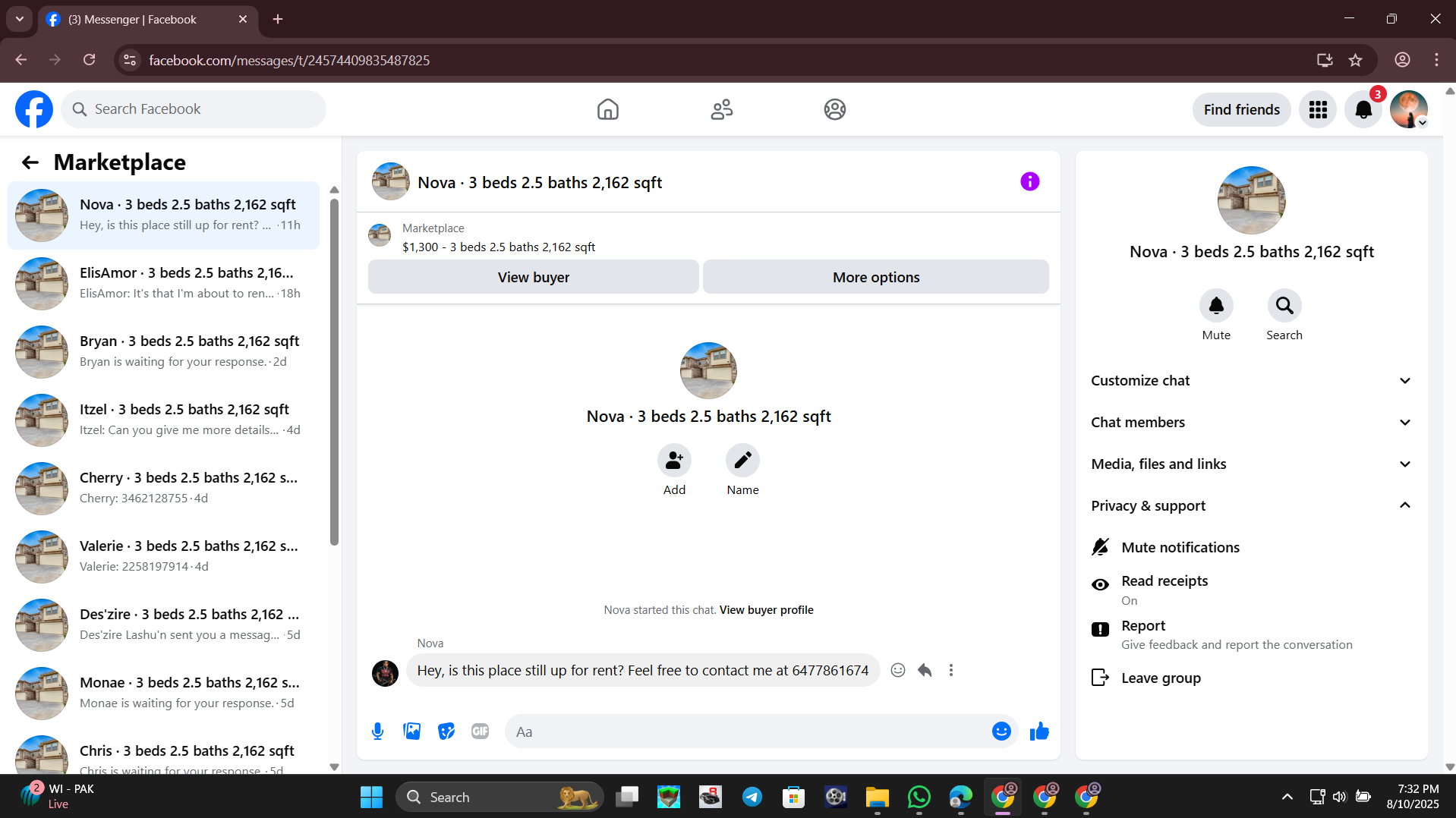Click the Leave group label
The width and height of the screenshot is (1456, 818).
1161,678
